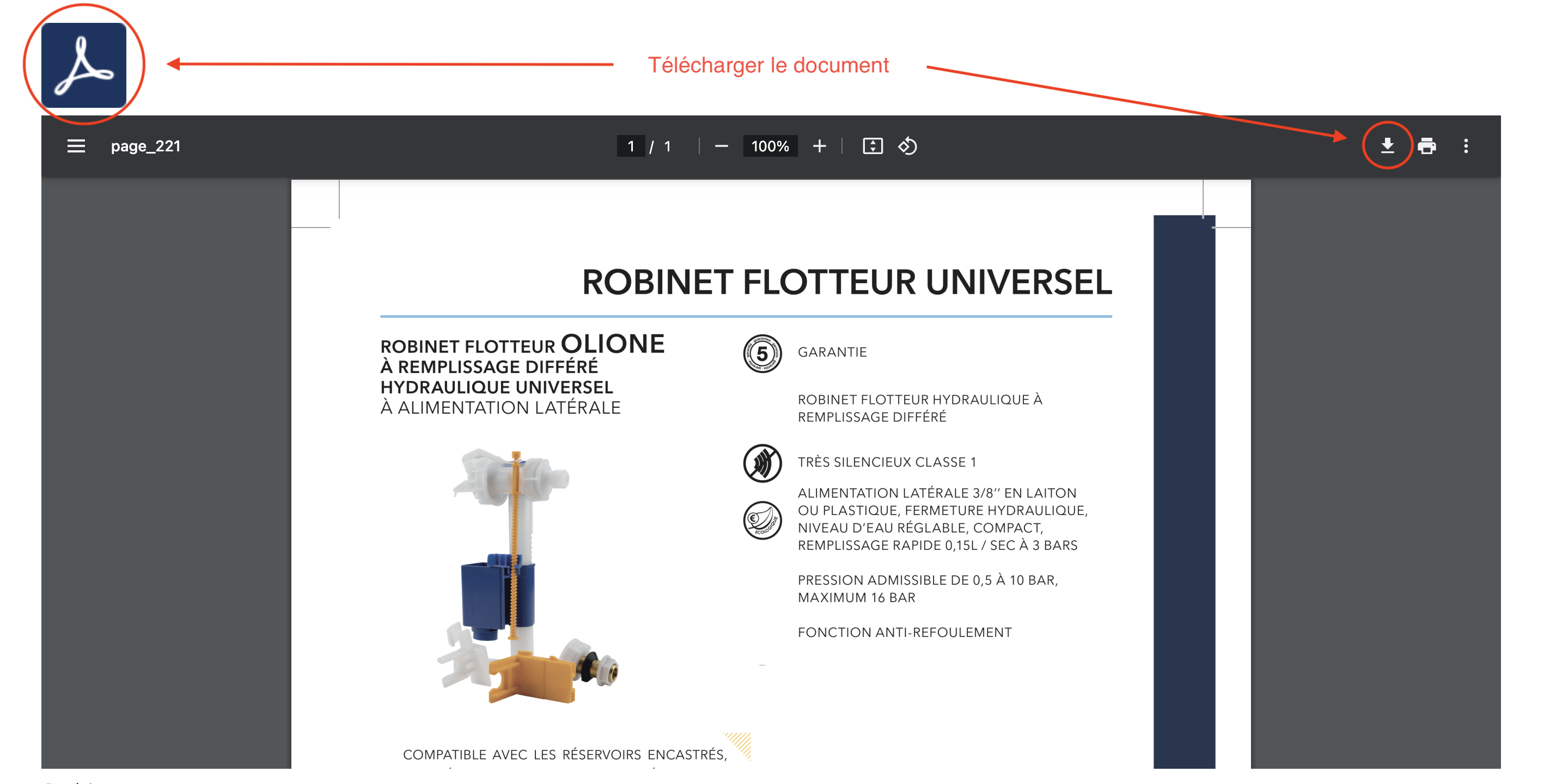Click the total page count 1

(667, 146)
